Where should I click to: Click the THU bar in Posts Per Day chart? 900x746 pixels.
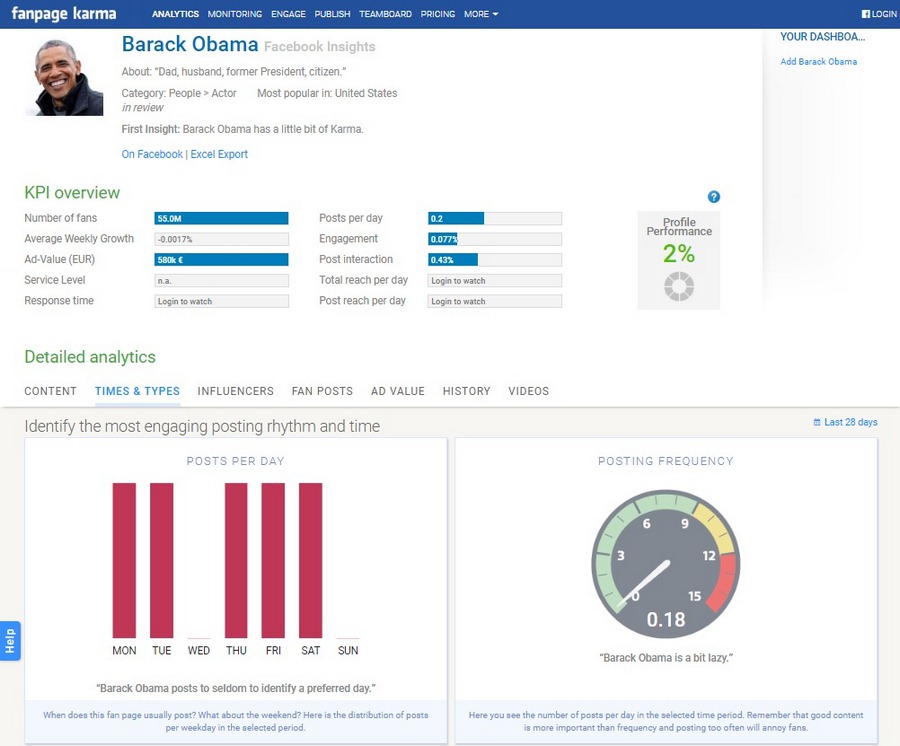236,561
